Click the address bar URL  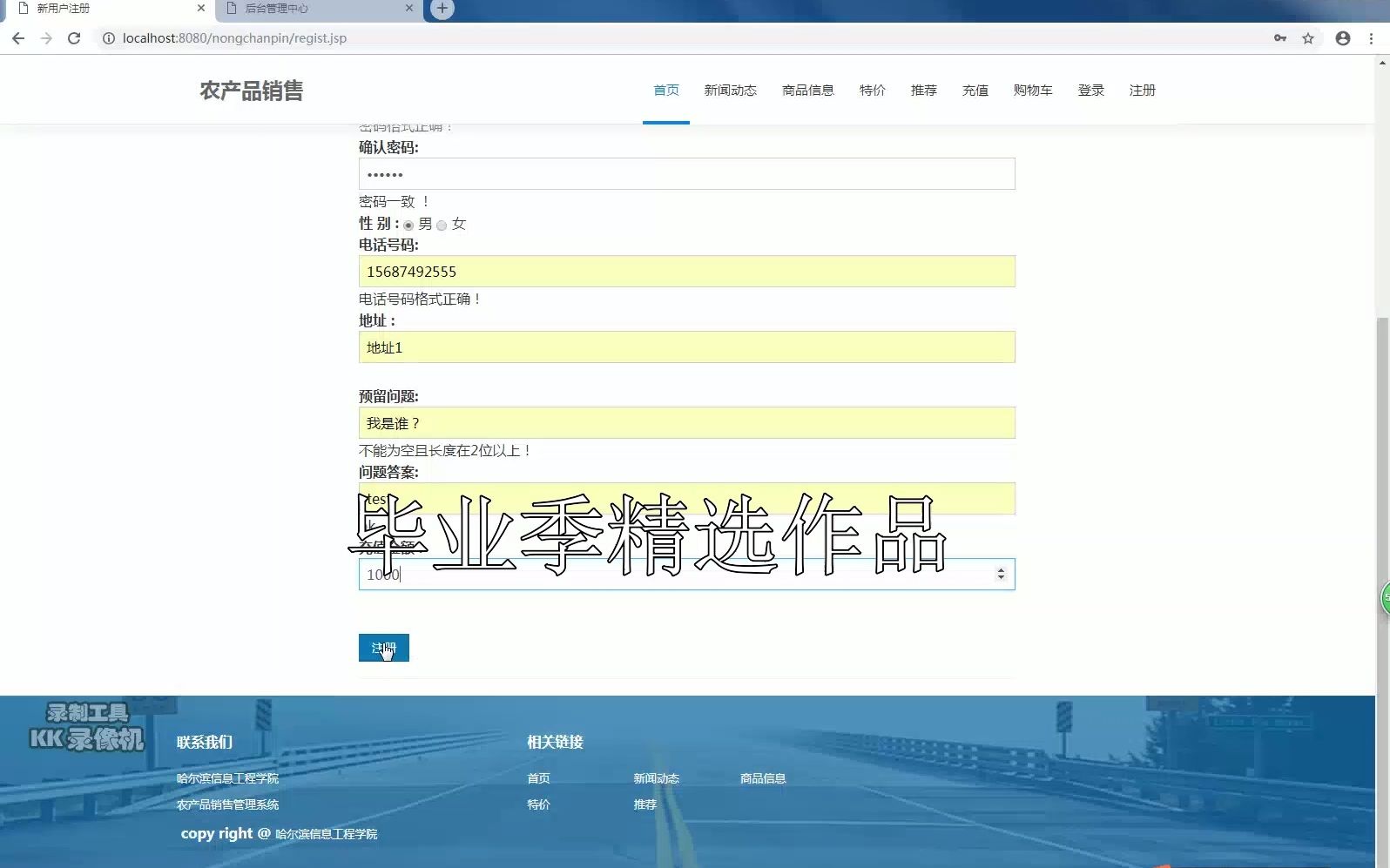tap(234, 38)
